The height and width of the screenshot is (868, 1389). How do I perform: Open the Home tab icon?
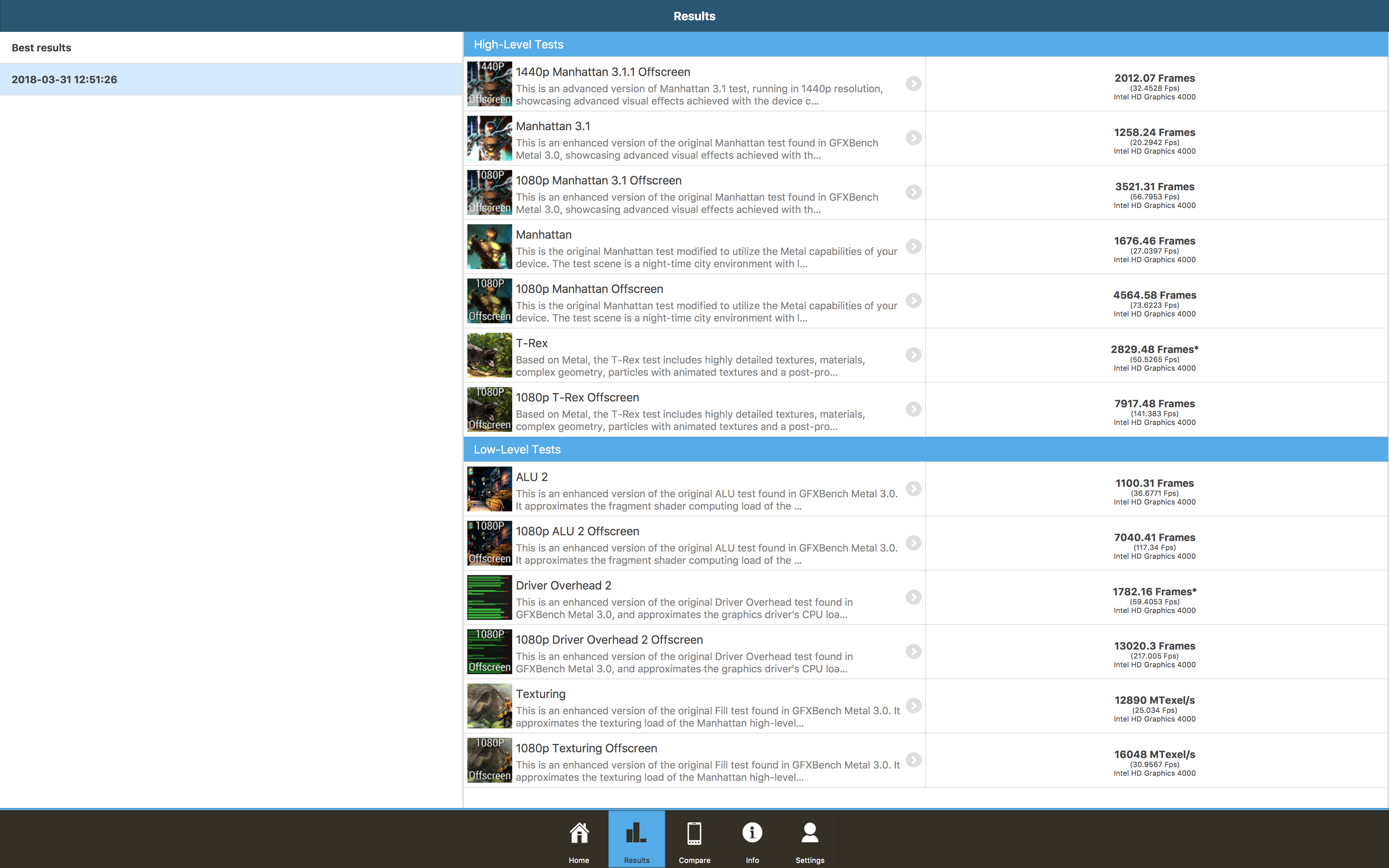coord(578,839)
